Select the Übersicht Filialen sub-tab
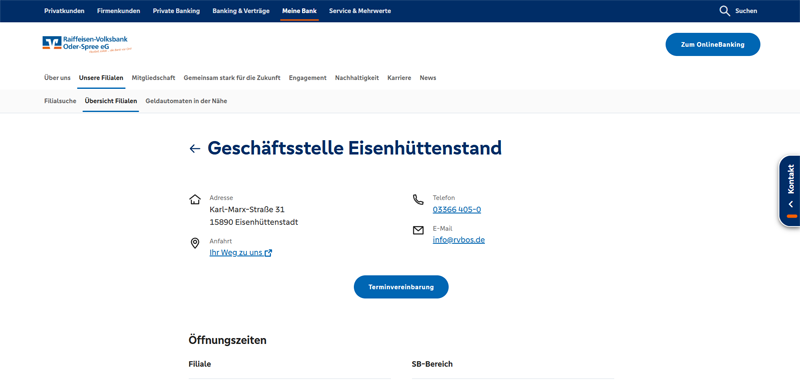The image size is (800, 381). (111, 101)
